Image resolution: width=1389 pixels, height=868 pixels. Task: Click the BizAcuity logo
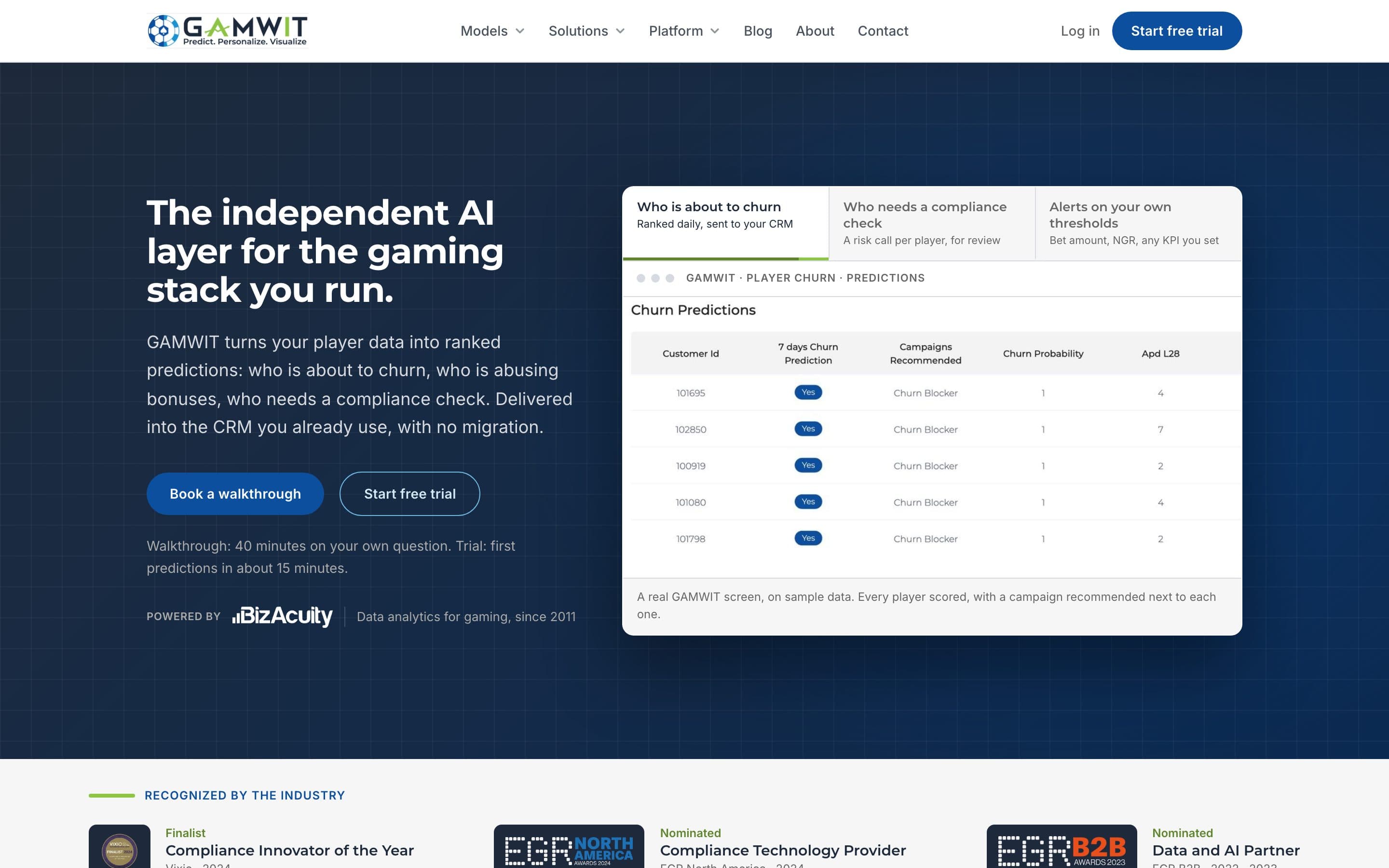(x=283, y=616)
